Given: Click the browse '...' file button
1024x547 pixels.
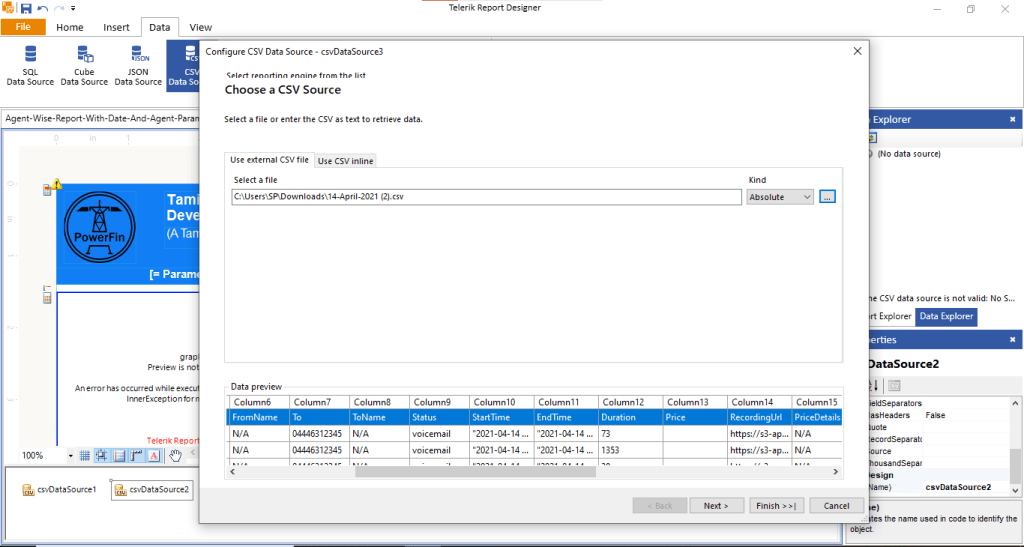Looking at the screenshot, I should 827,197.
